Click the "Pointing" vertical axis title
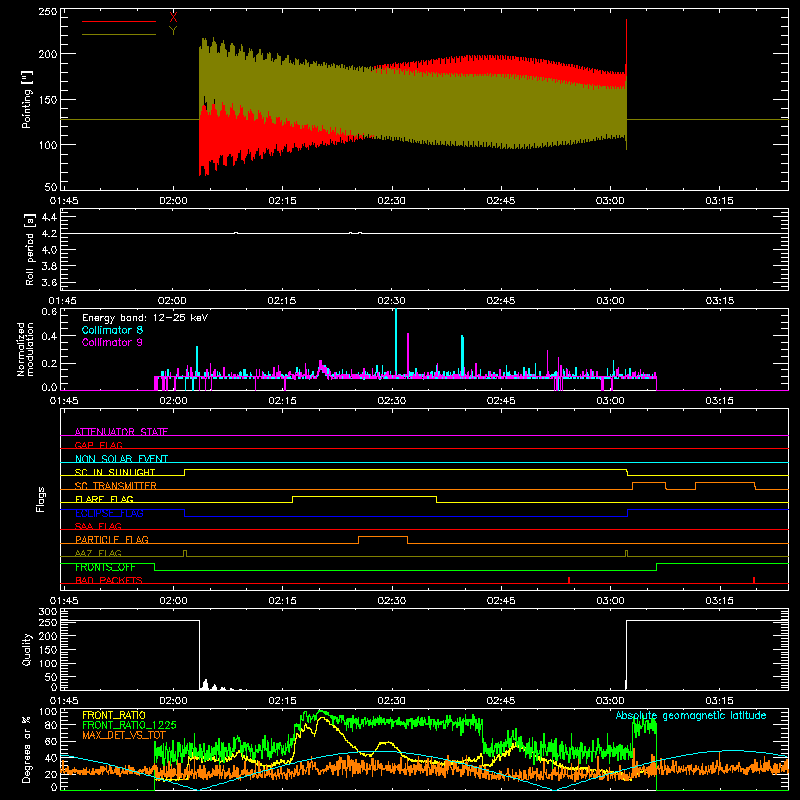 (x=27, y=99)
